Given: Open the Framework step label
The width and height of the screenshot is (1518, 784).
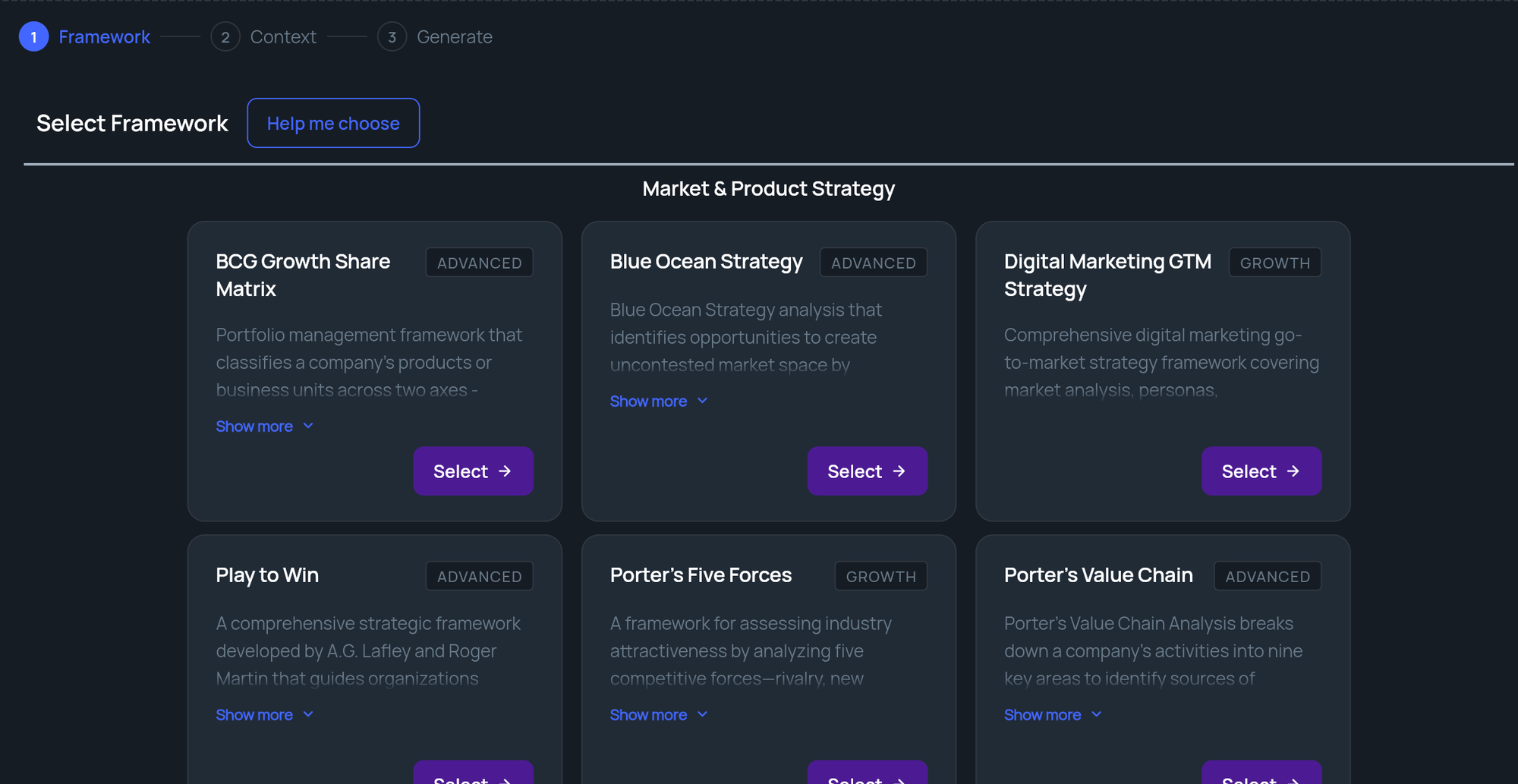Looking at the screenshot, I should click(104, 36).
